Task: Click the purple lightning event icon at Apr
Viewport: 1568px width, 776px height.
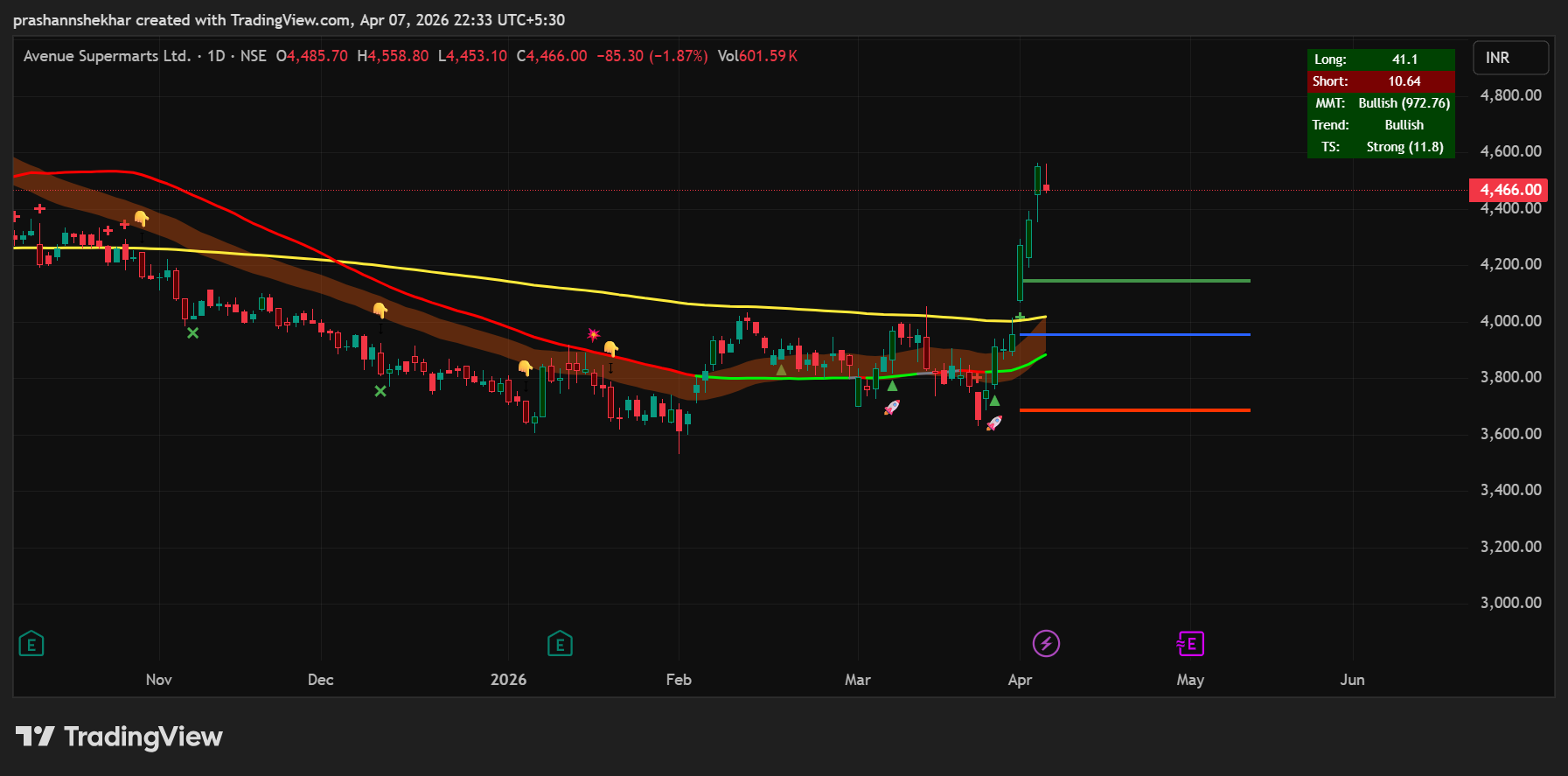Action: (x=1046, y=644)
